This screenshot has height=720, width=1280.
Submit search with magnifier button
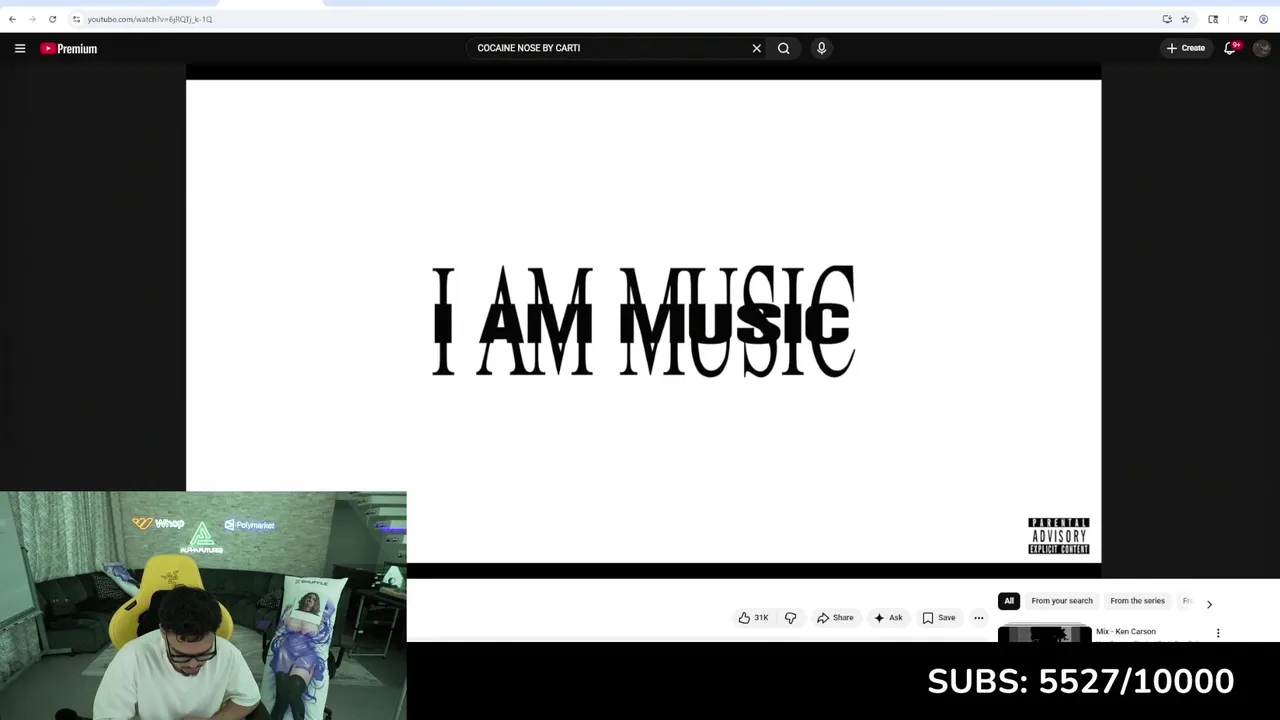point(784,48)
